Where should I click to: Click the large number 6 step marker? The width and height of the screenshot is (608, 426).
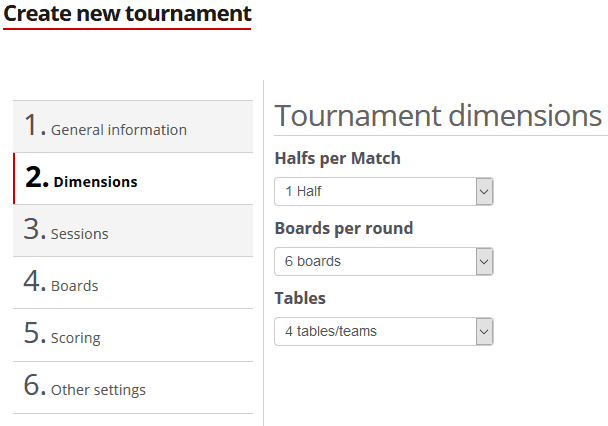click(x=35, y=386)
